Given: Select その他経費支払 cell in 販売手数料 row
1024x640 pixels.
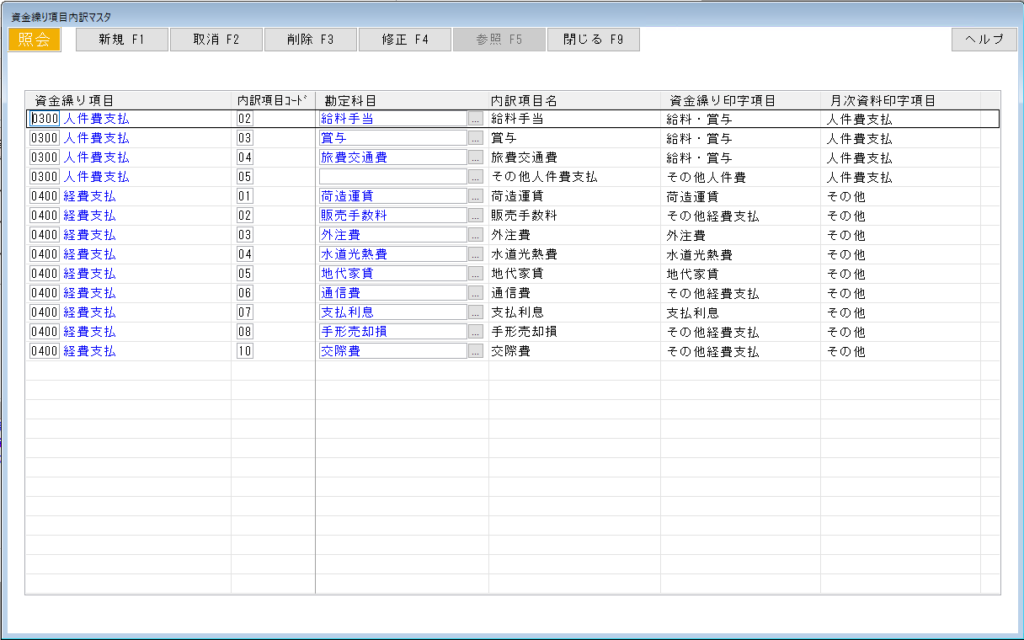Looking at the screenshot, I should tap(741, 216).
